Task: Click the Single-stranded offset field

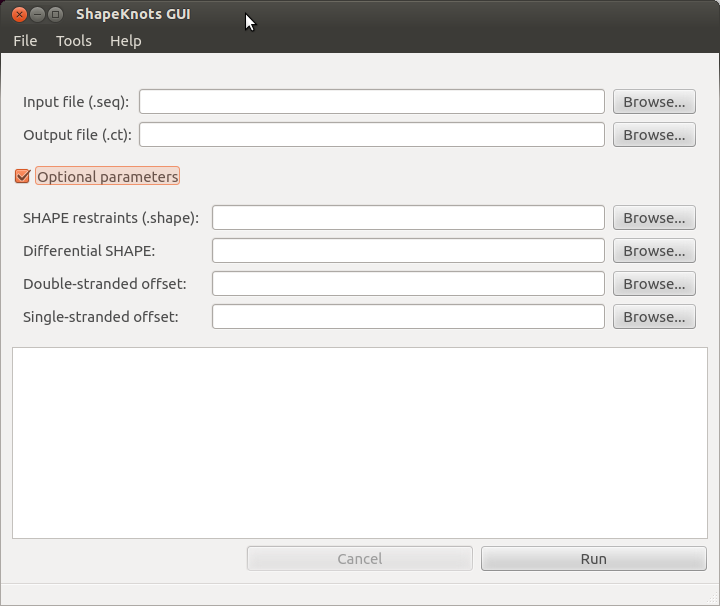Action: [408, 317]
